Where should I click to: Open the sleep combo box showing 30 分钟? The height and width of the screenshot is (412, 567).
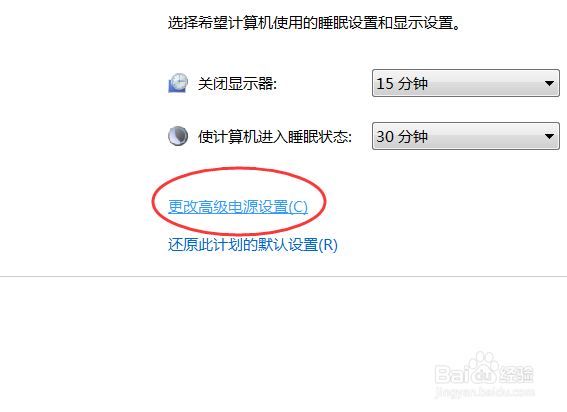click(x=466, y=136)
